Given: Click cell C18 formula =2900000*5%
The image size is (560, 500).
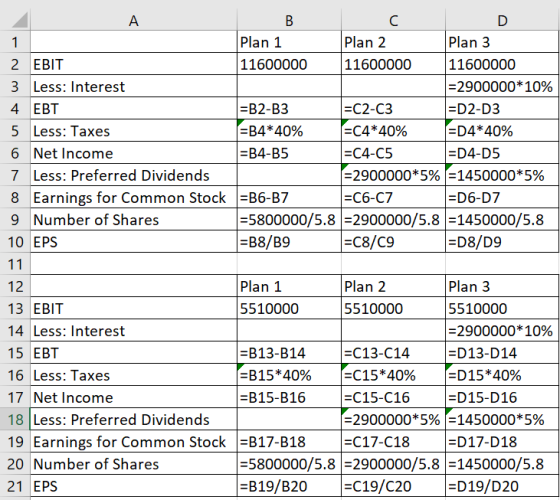Looking at the screenshot, I should (393, 419).
